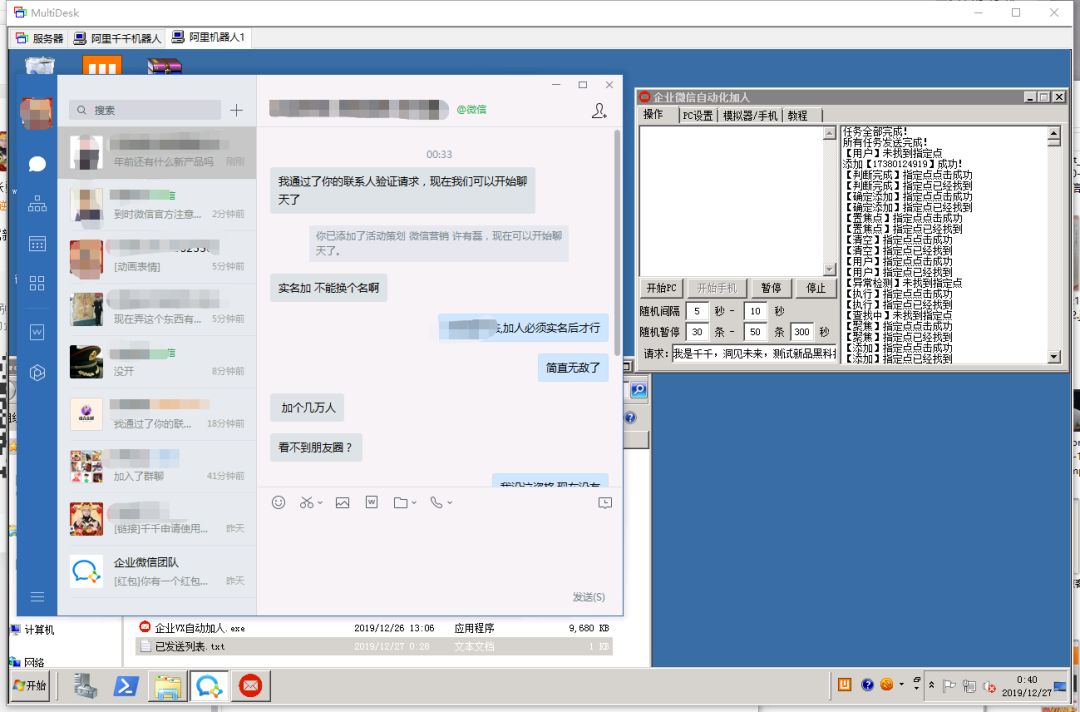Click the 搜索 search box in WeCom

coord(145,110)
